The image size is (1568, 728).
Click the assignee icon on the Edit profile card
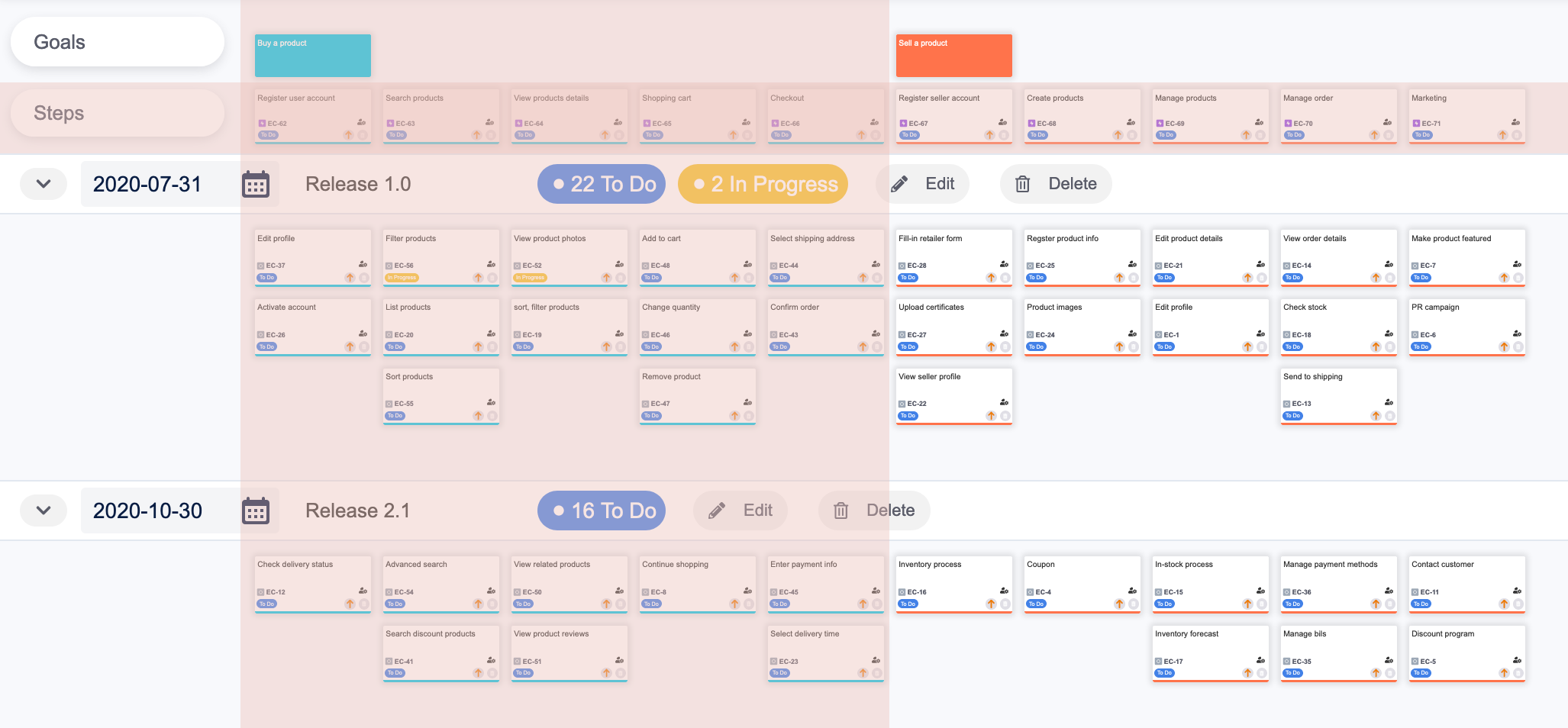tap(363, 265)
